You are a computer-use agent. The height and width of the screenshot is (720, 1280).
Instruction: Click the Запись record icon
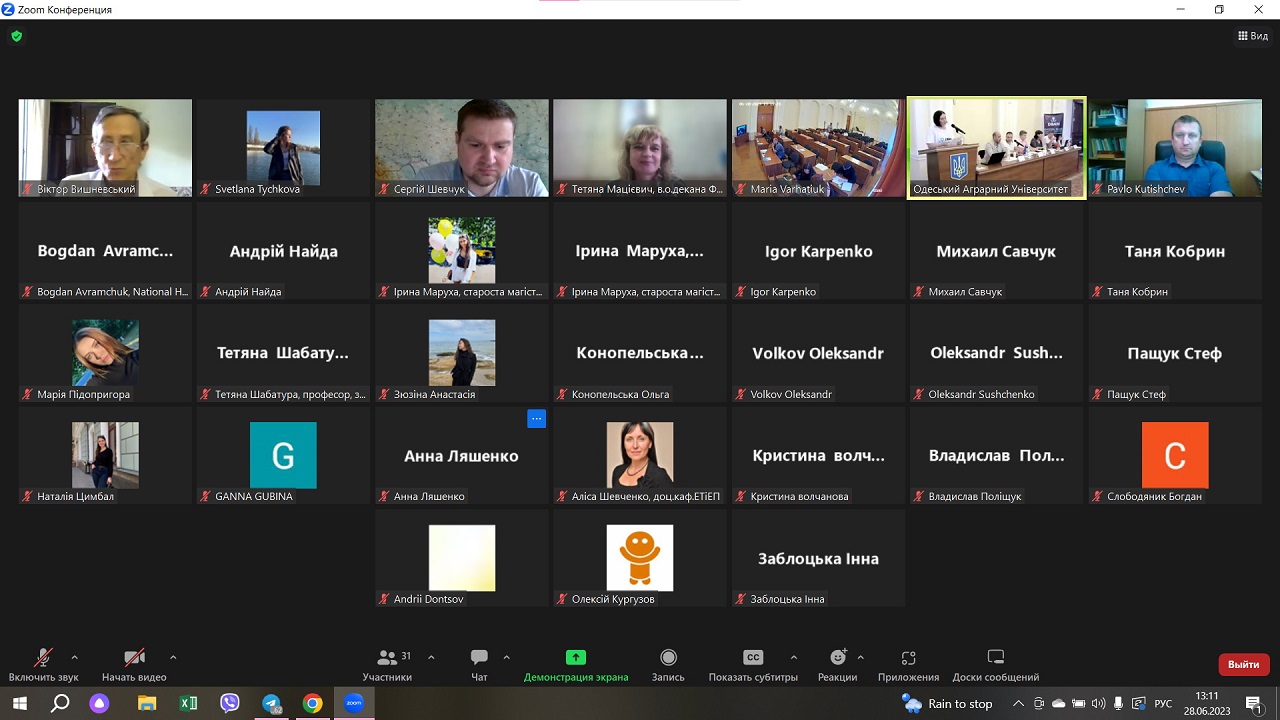click(668, 658)
